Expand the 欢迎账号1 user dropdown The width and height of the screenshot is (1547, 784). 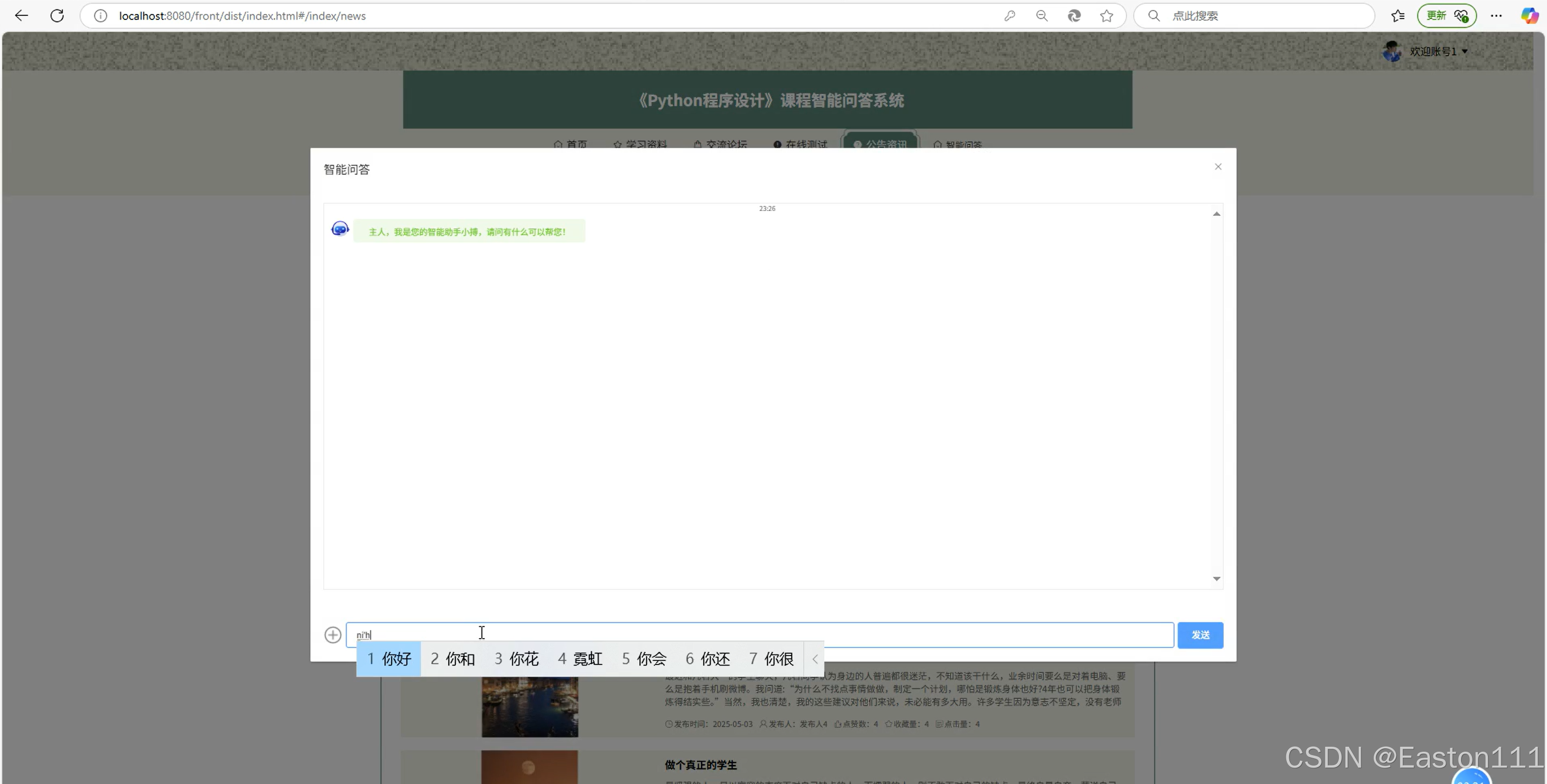click(x=1438, y=52)
